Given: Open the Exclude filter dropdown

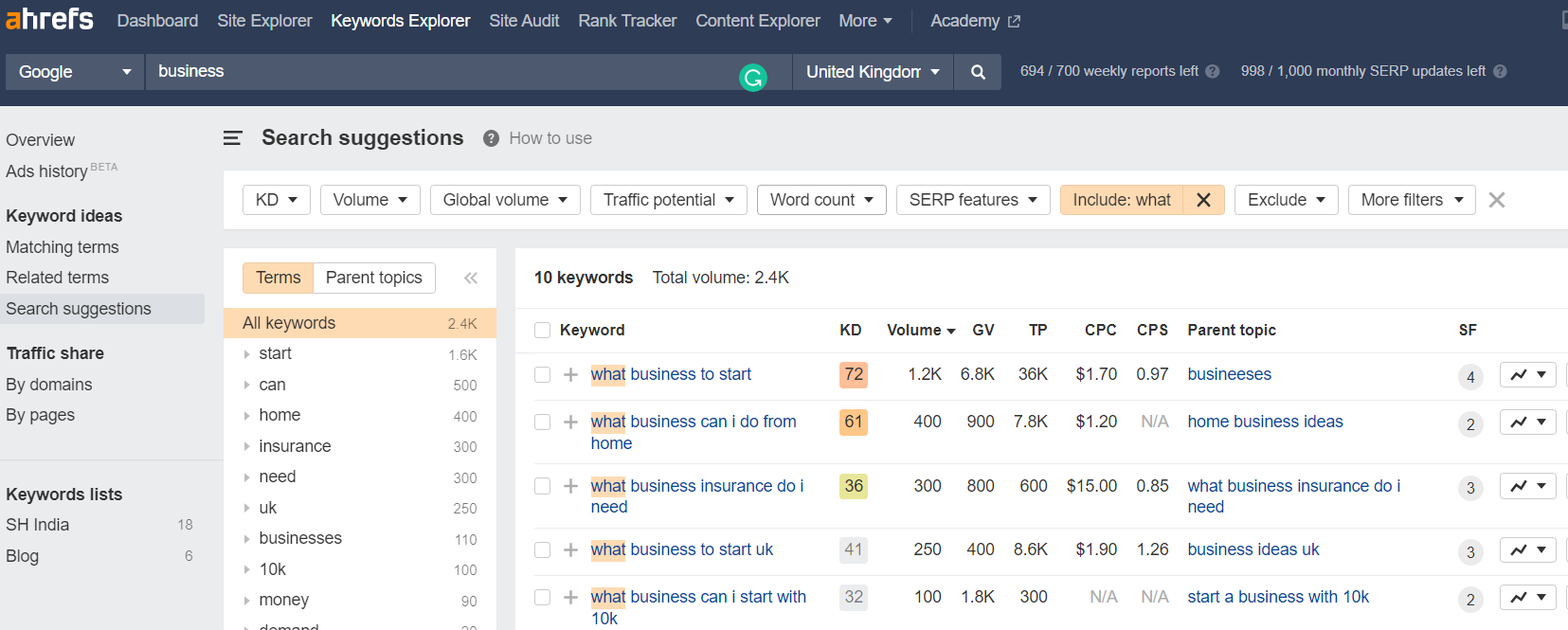Looking at the screenshot, I should tap(1287, 200).
